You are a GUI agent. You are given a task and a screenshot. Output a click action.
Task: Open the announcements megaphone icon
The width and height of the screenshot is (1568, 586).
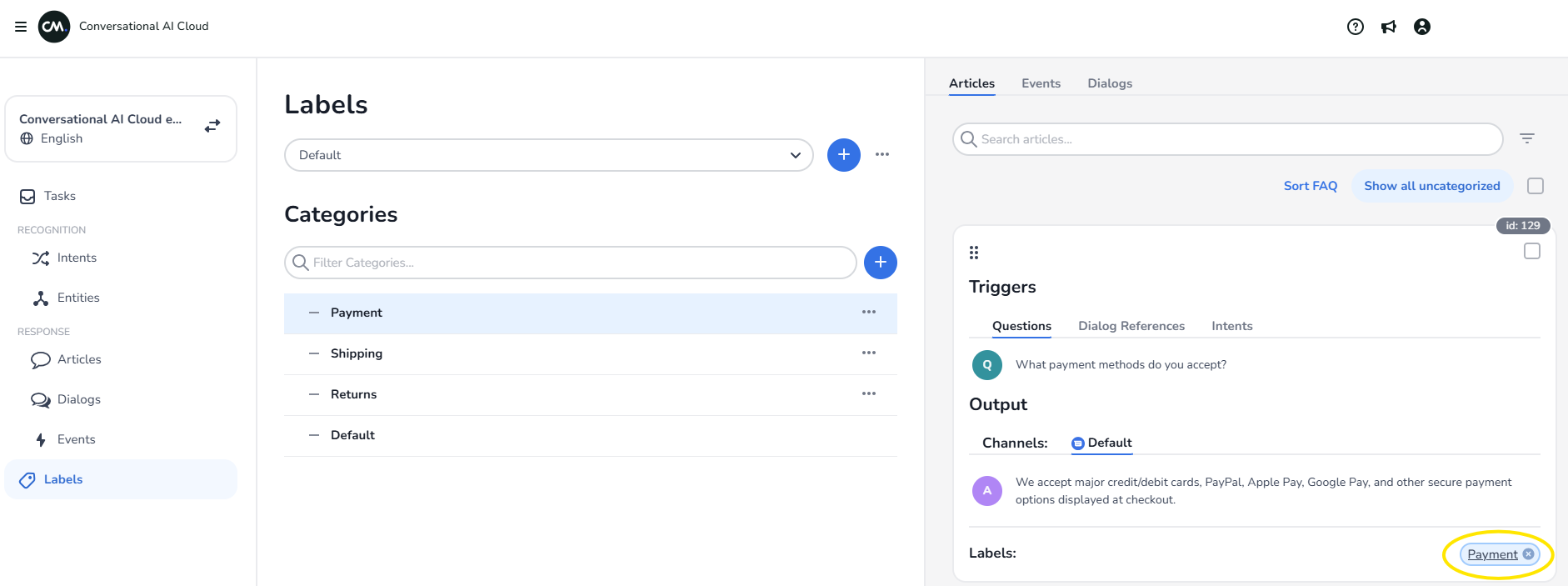(x=1389, y=27)
